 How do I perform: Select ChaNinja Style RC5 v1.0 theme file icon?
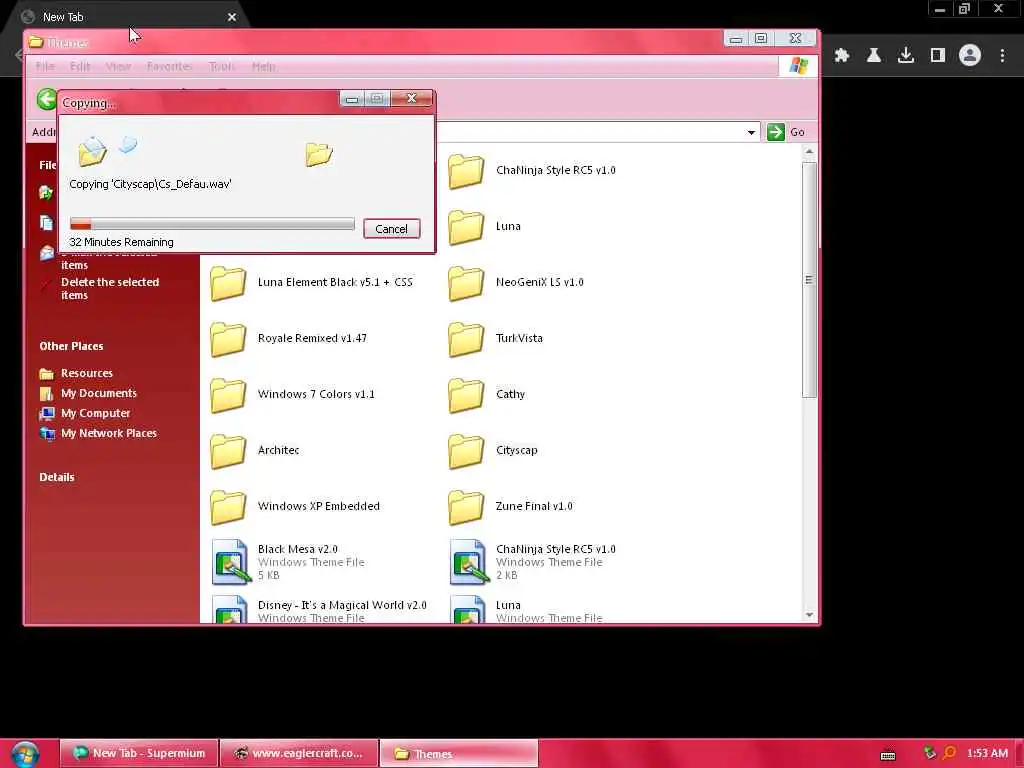pyautogui.click(x=468, y=562)
